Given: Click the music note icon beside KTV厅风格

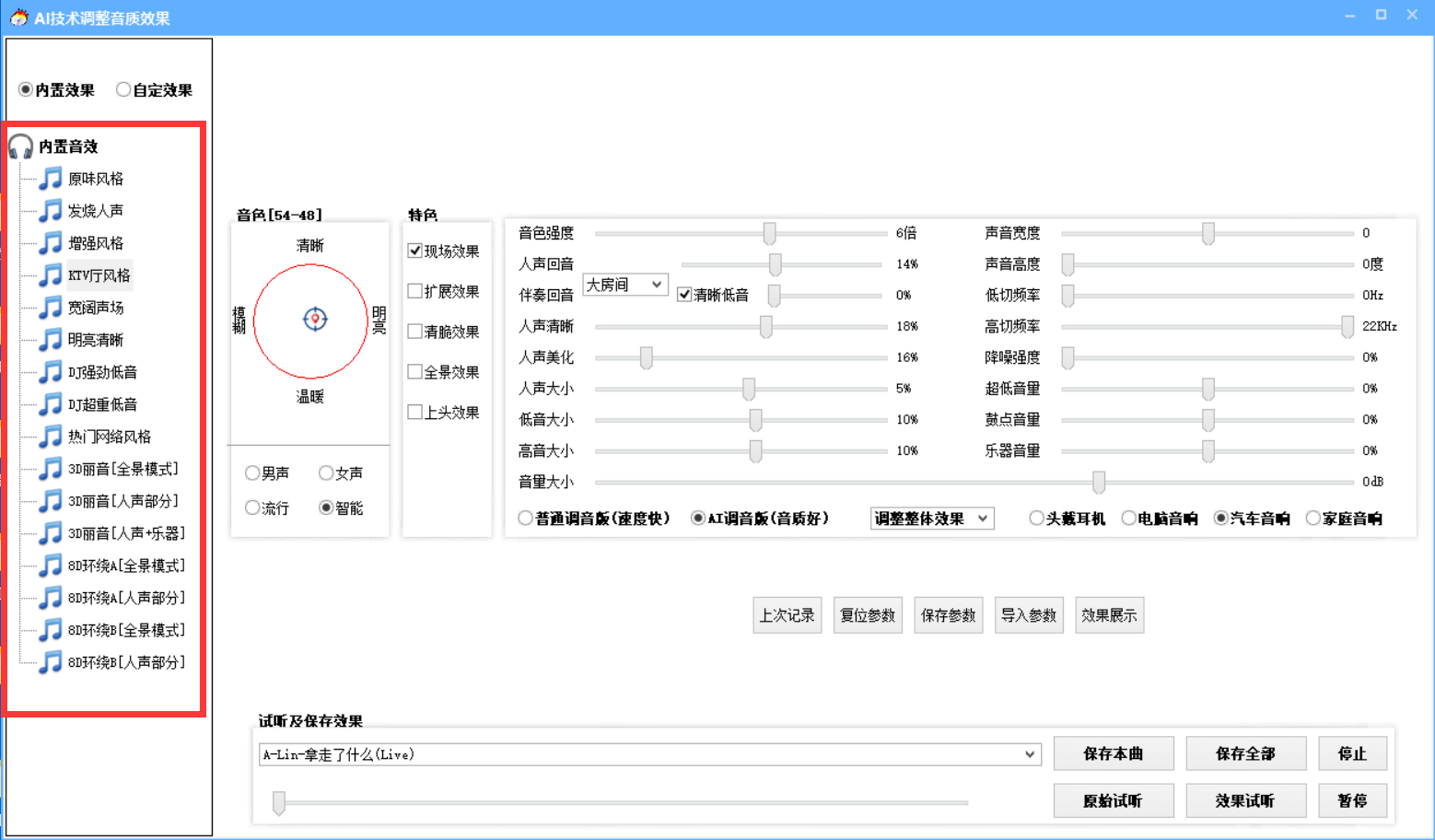Looking at the screenshot, I should (51, 275).
